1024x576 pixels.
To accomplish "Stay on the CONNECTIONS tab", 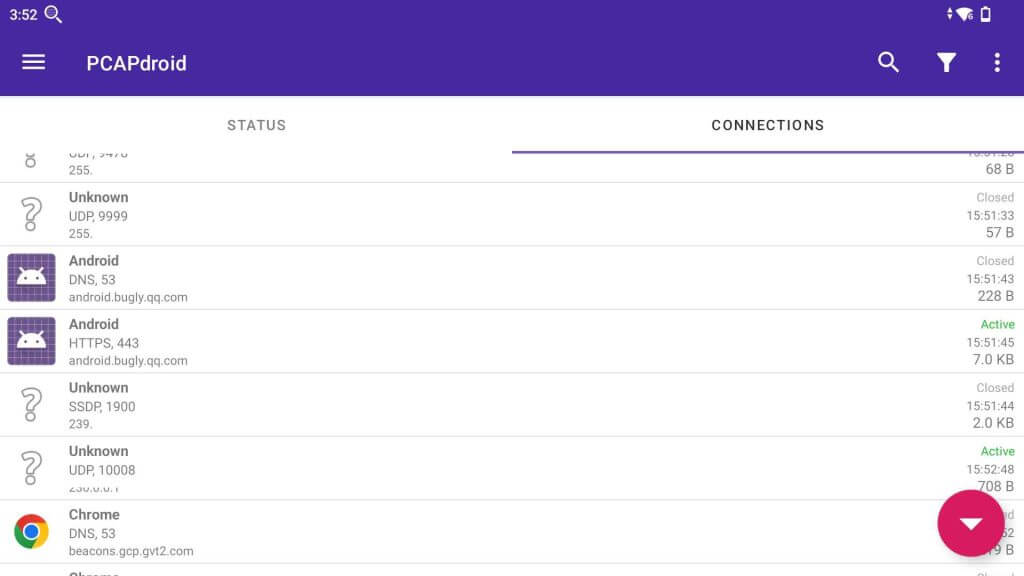I will [x=767, y=125].
